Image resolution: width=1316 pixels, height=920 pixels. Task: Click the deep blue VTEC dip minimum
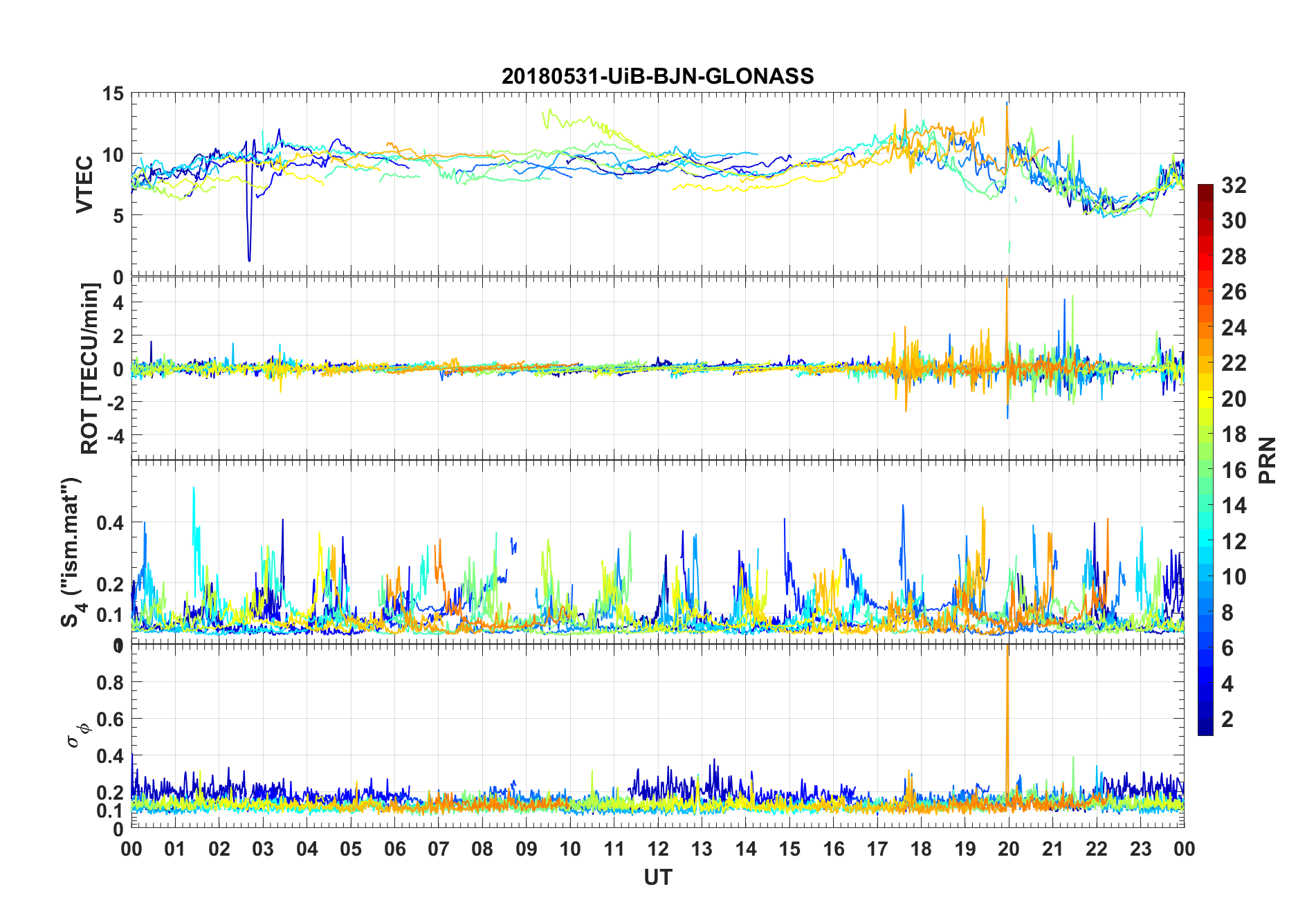(x=249, y=259)
